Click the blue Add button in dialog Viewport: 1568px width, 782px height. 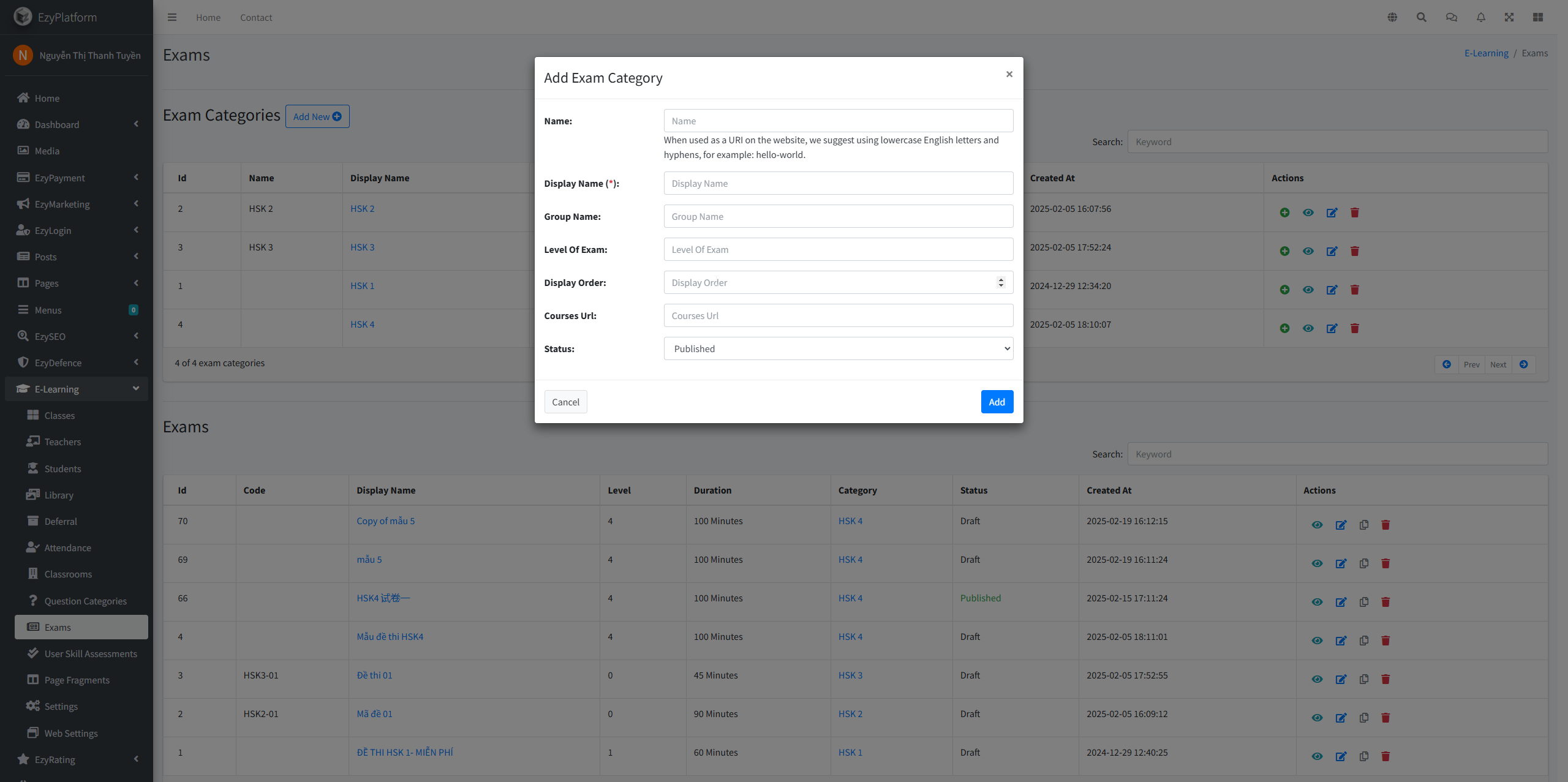997,402
